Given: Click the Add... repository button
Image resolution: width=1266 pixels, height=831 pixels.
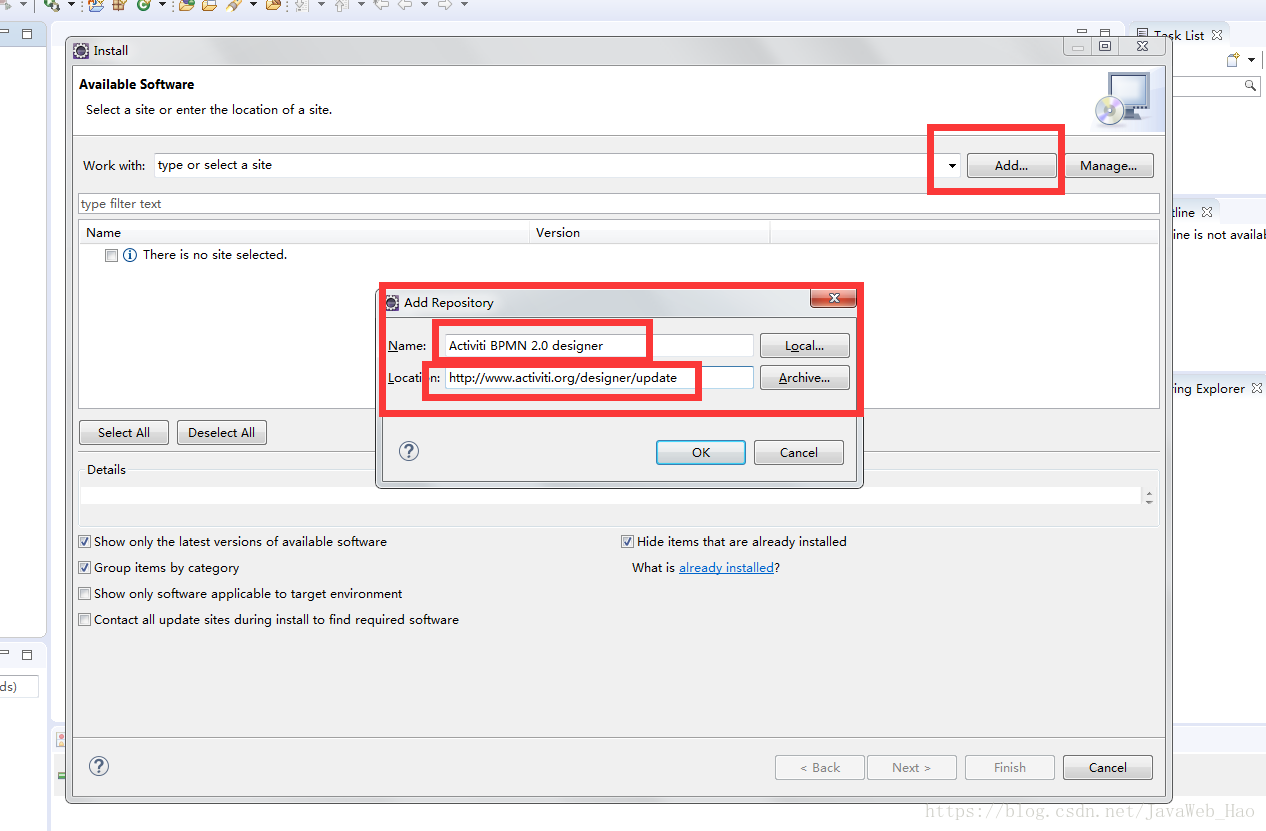Looking at the screenshot, I should pyautogui.click(x=1011, y=166).
